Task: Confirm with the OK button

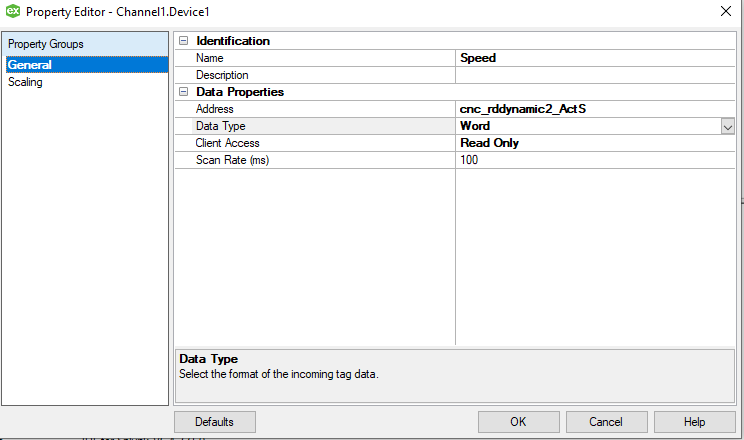Action: pyautogui.click(x=518, y=422)
